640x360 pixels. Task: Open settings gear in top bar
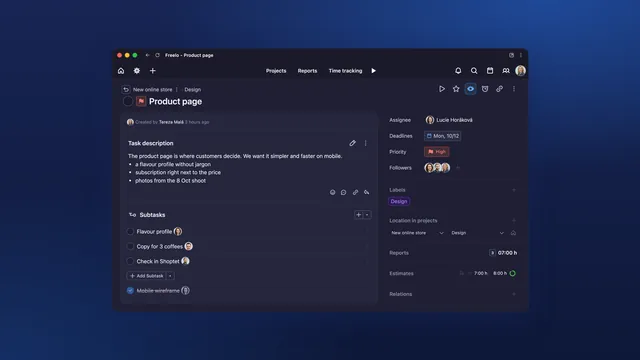pyautogui.click(x=137, y=71)
